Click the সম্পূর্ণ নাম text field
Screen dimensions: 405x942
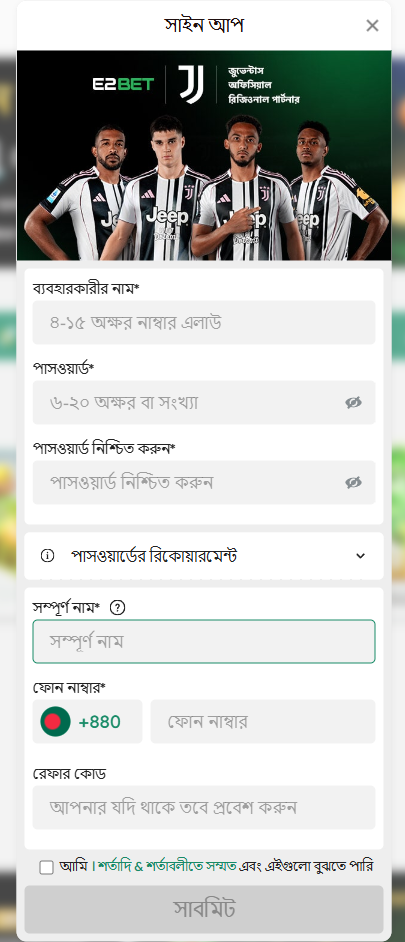pyautogui.click(x=204, y=642)
